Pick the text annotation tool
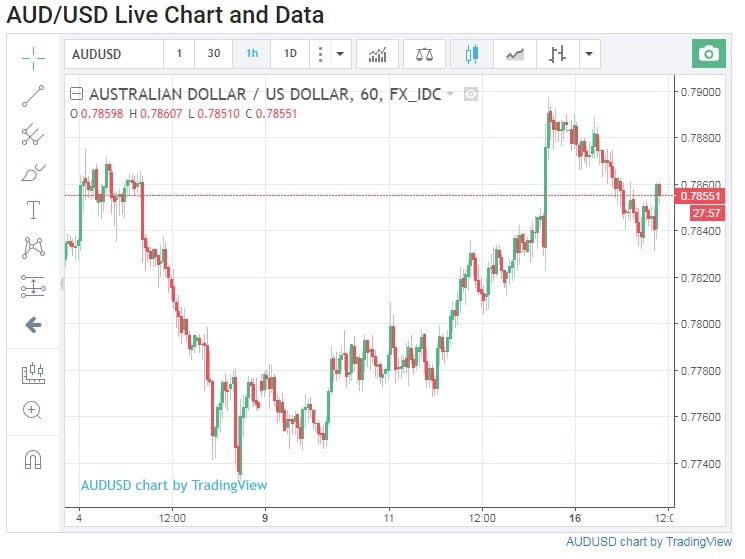The height and width of the screenshot is (559, 745). pos(33,210)
